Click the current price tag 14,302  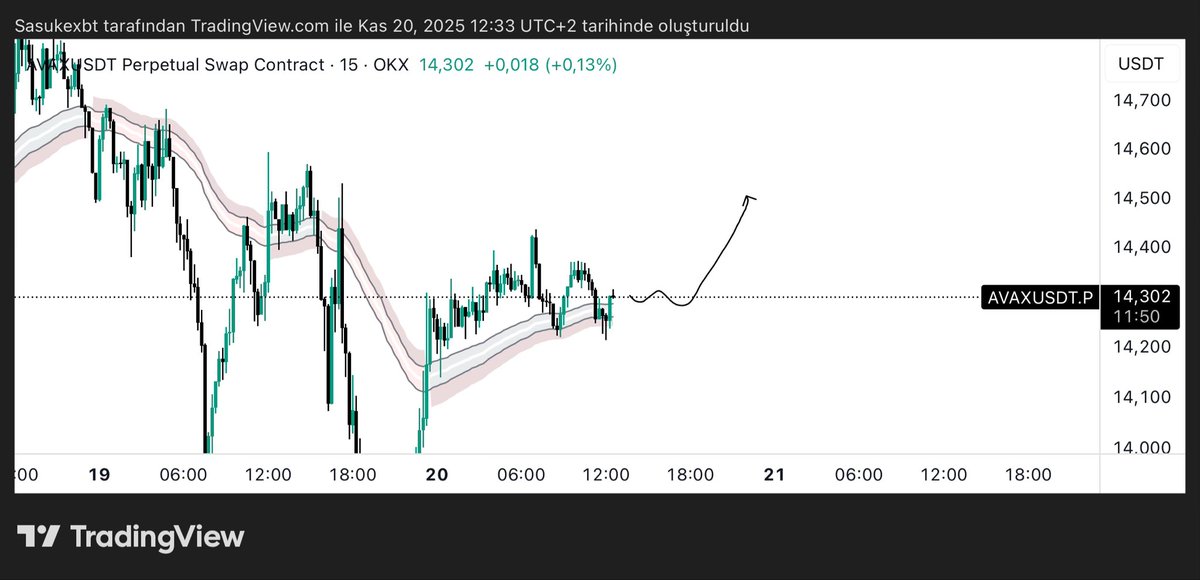click(x=1141, y=297)
